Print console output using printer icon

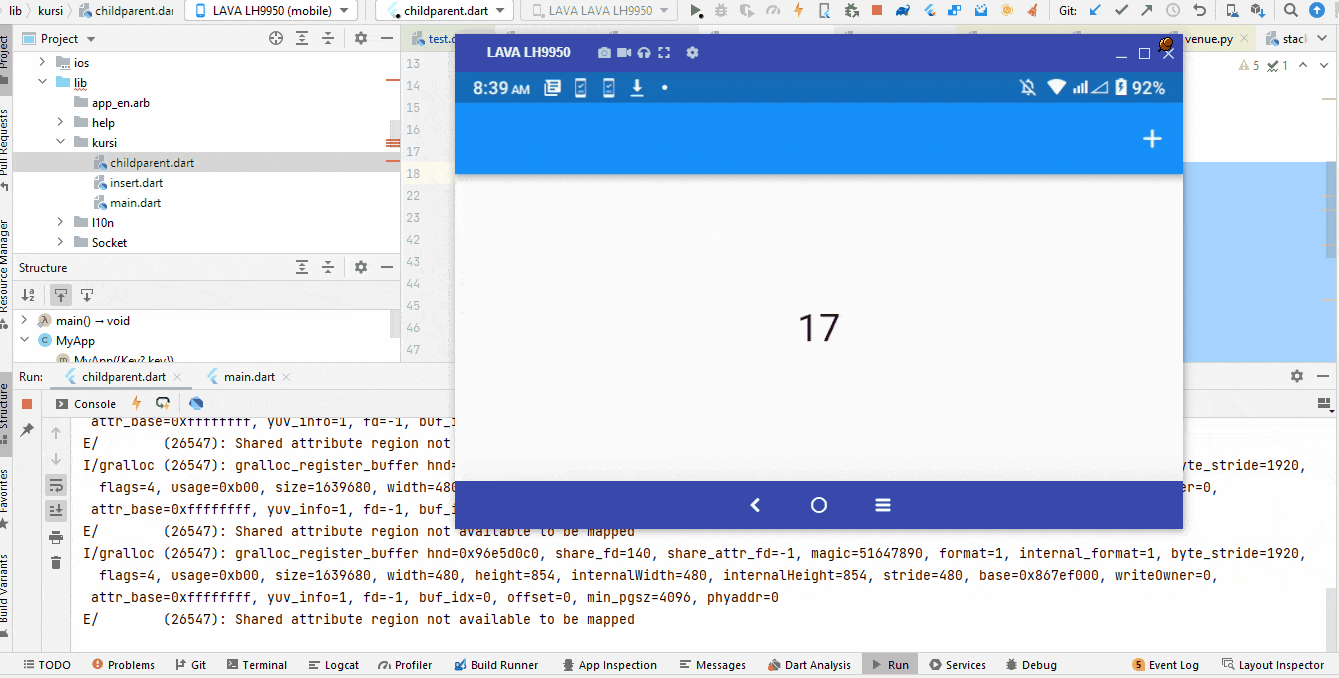[x=56, y=538]
